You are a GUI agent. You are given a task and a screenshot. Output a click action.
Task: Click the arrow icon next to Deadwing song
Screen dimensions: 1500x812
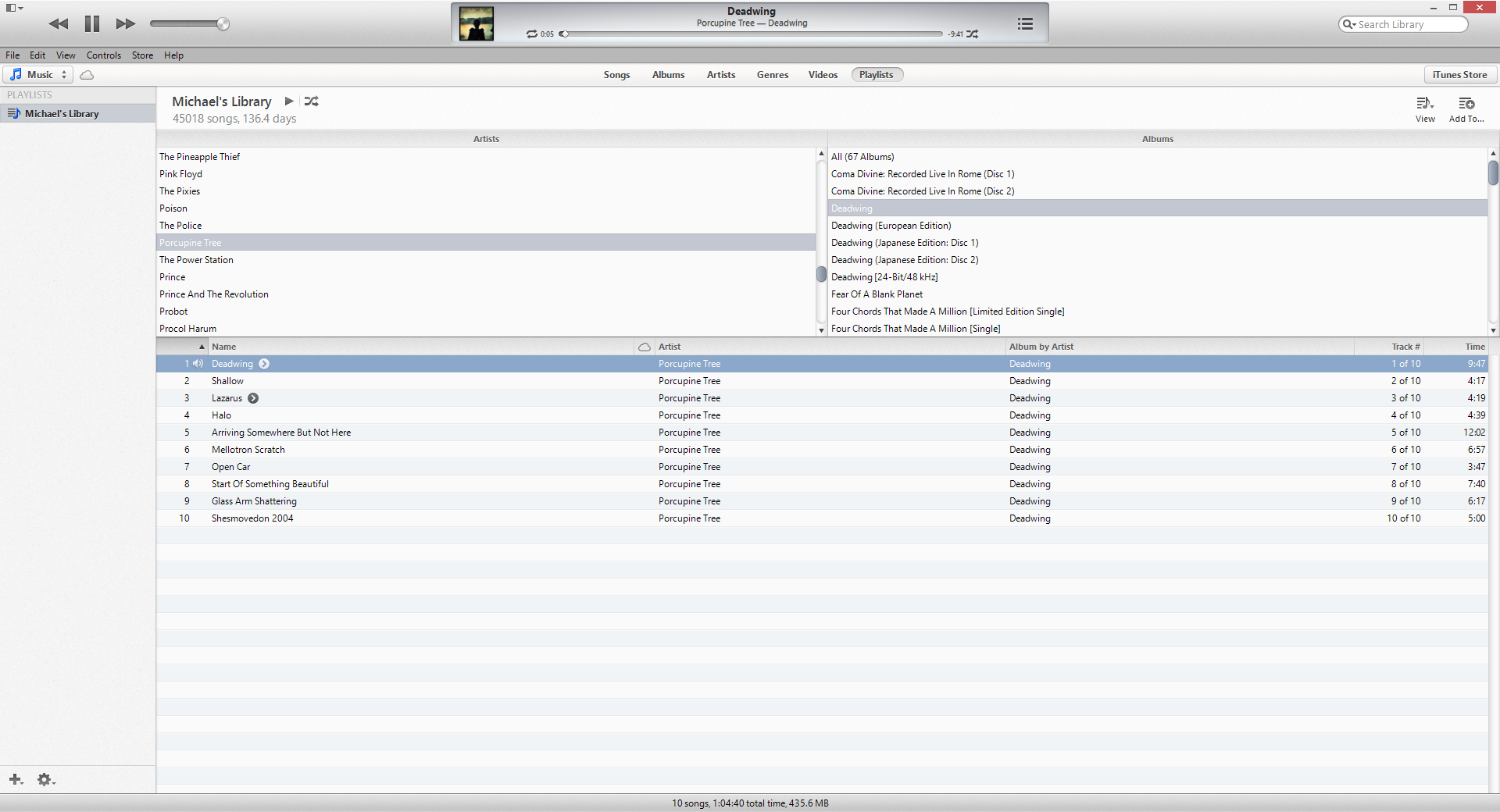(x=264, y=364)
